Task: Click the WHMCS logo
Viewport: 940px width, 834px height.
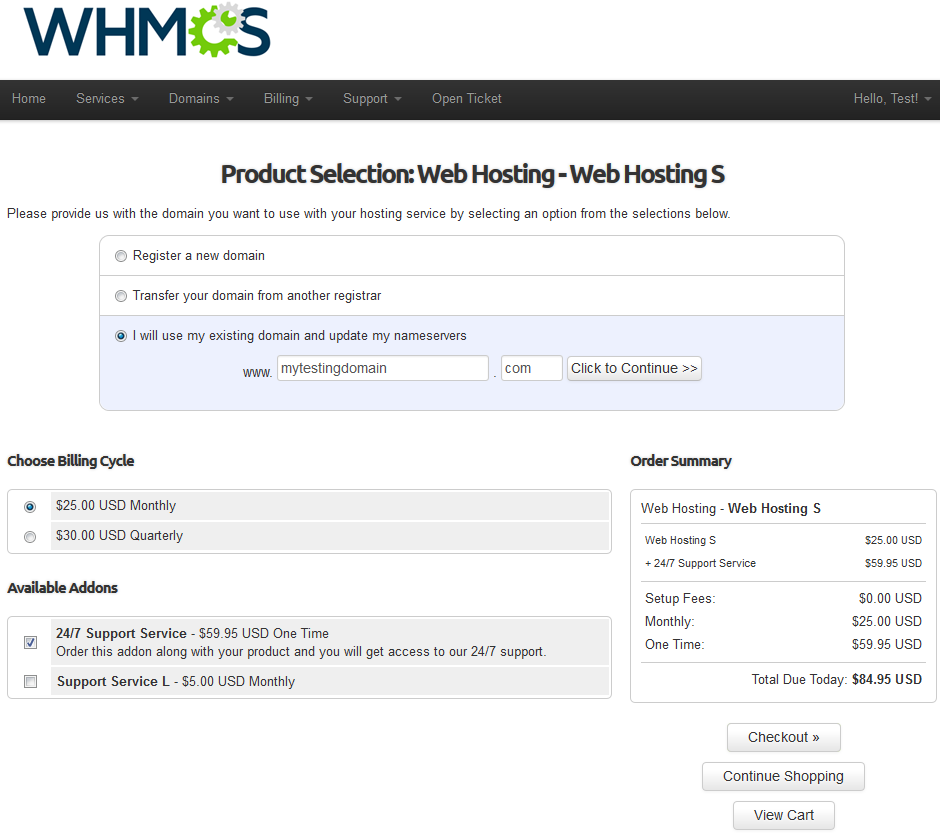Action: (147, 30)
